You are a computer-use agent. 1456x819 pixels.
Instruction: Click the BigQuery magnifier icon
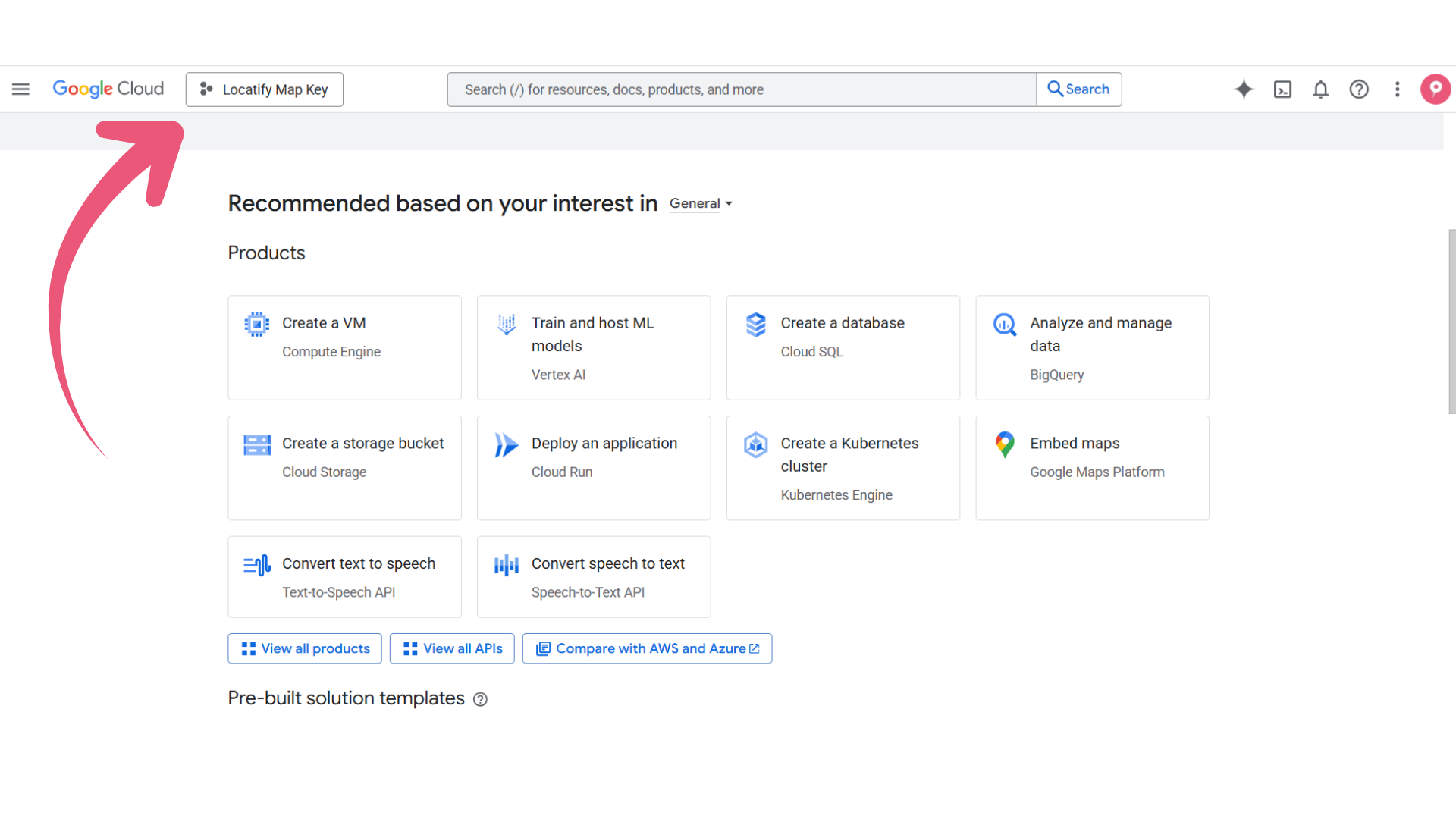tap(1005, 325)
